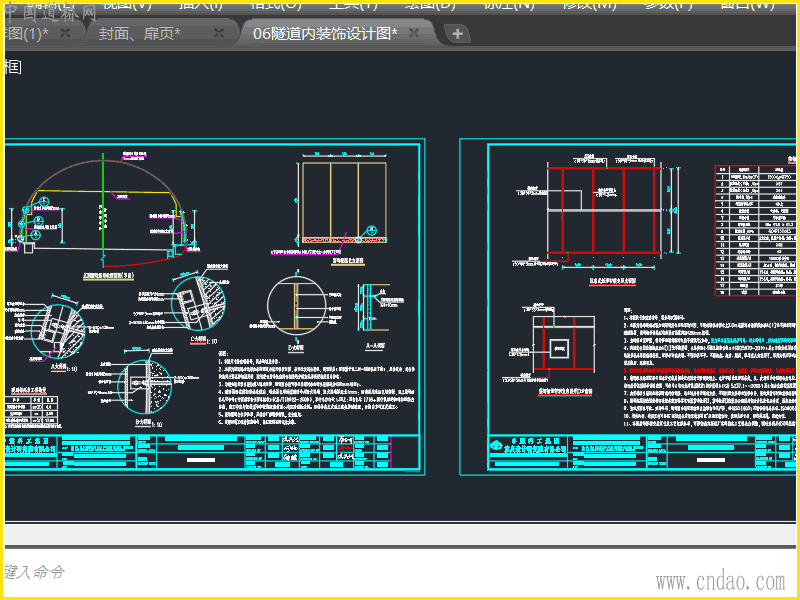Add a new drawing tab with plus button
This screenshot has width=800, height=600.
coord(457,34)
